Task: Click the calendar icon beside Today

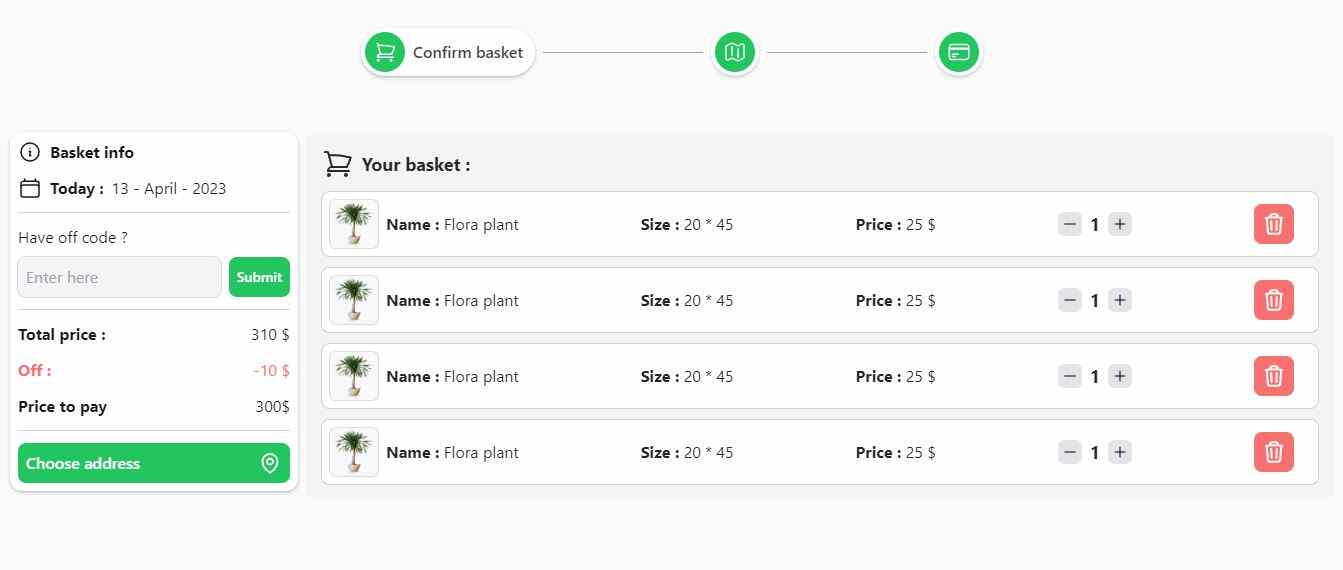Action: (30, 188)
